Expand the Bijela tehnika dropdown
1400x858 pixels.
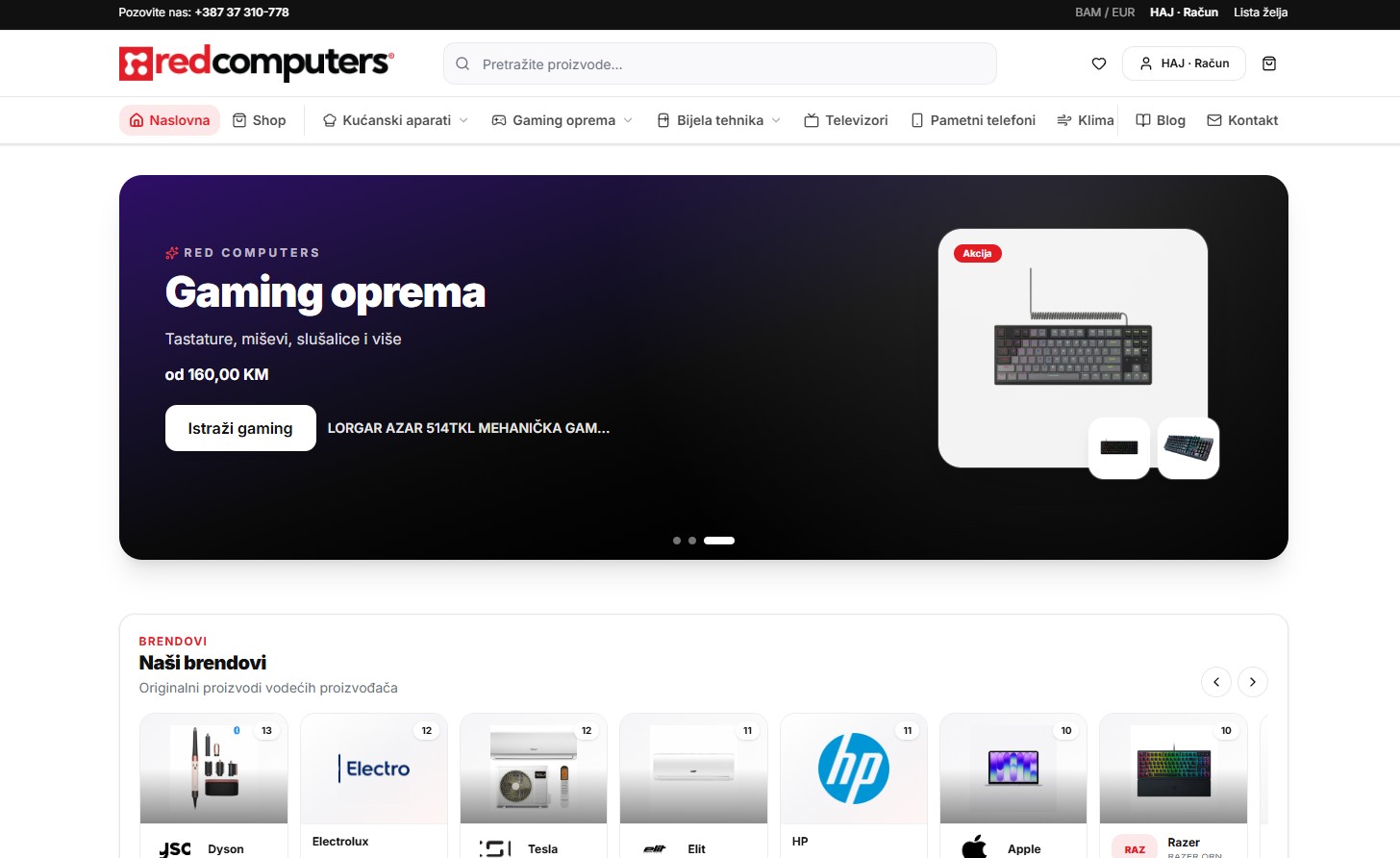coord(719,120)
